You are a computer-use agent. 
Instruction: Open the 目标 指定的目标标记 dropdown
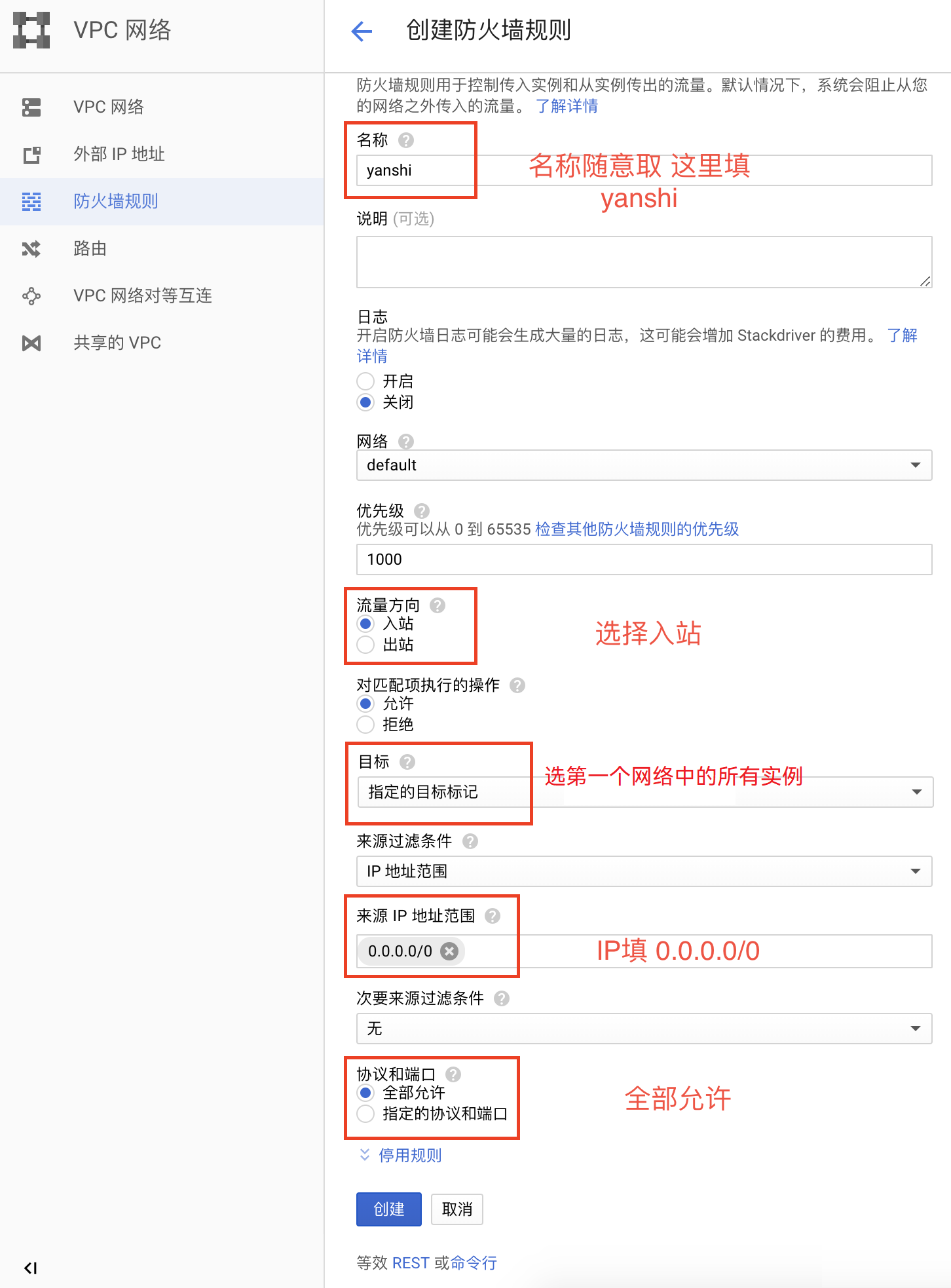pos(644,792)
